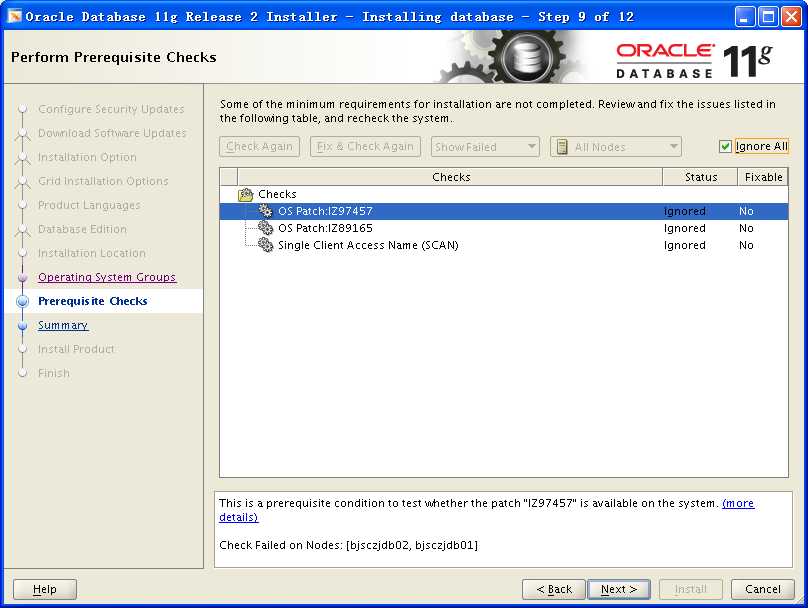Screen dimensions: 808x608
Task: Click the Summary step bullet in the sidebar
Action: click(22, 326)
